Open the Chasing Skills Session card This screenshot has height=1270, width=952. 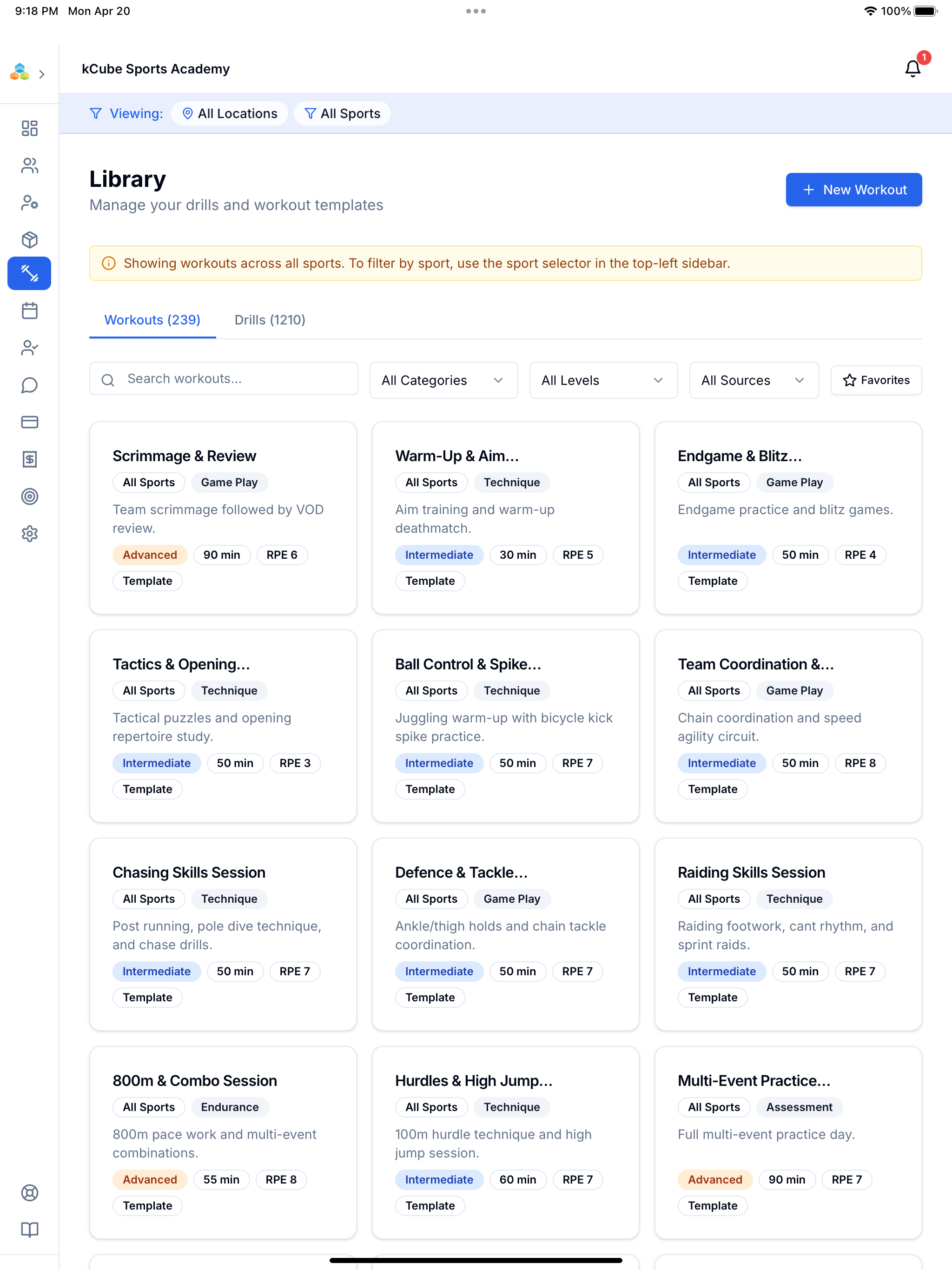[x=223, y=934]
